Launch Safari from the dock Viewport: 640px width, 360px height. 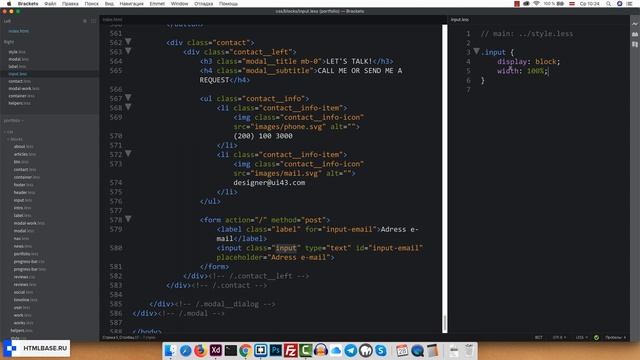coord(185,350)
